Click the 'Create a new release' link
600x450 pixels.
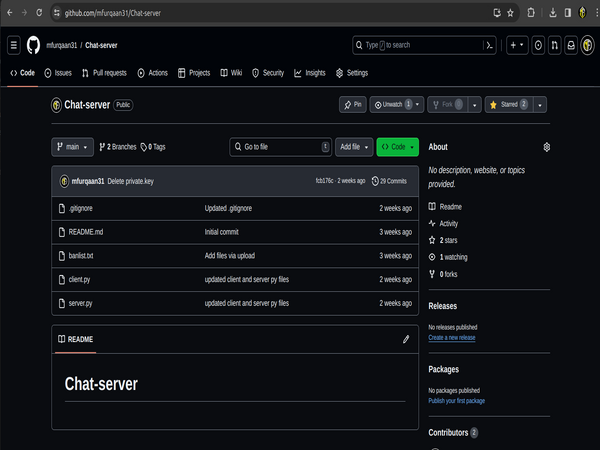(452, 338)
